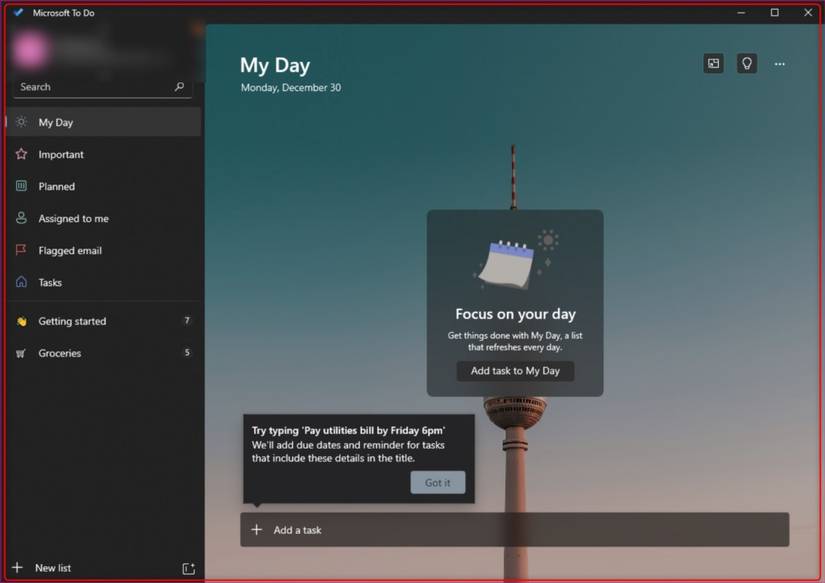The width and height of the screenshot is (825, 583).
Task: Open the Suggestions lightbulb icon
Action: (747, 63)
